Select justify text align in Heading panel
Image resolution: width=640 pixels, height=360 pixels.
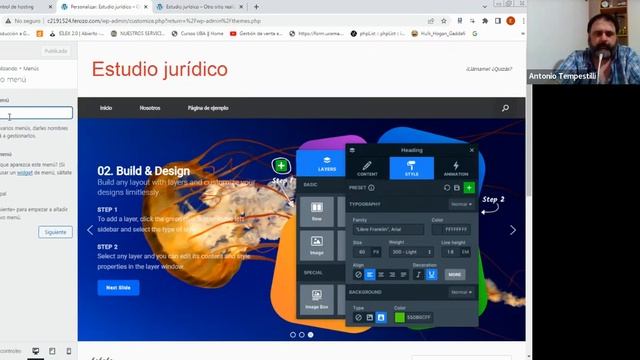[x=403, y=275]
